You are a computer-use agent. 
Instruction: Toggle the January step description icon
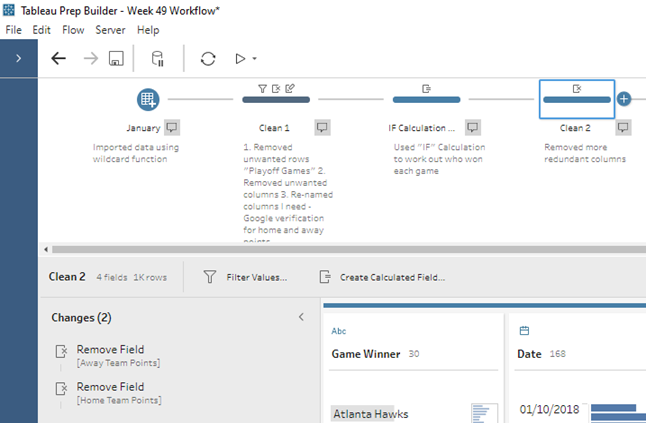click(172, 127)
